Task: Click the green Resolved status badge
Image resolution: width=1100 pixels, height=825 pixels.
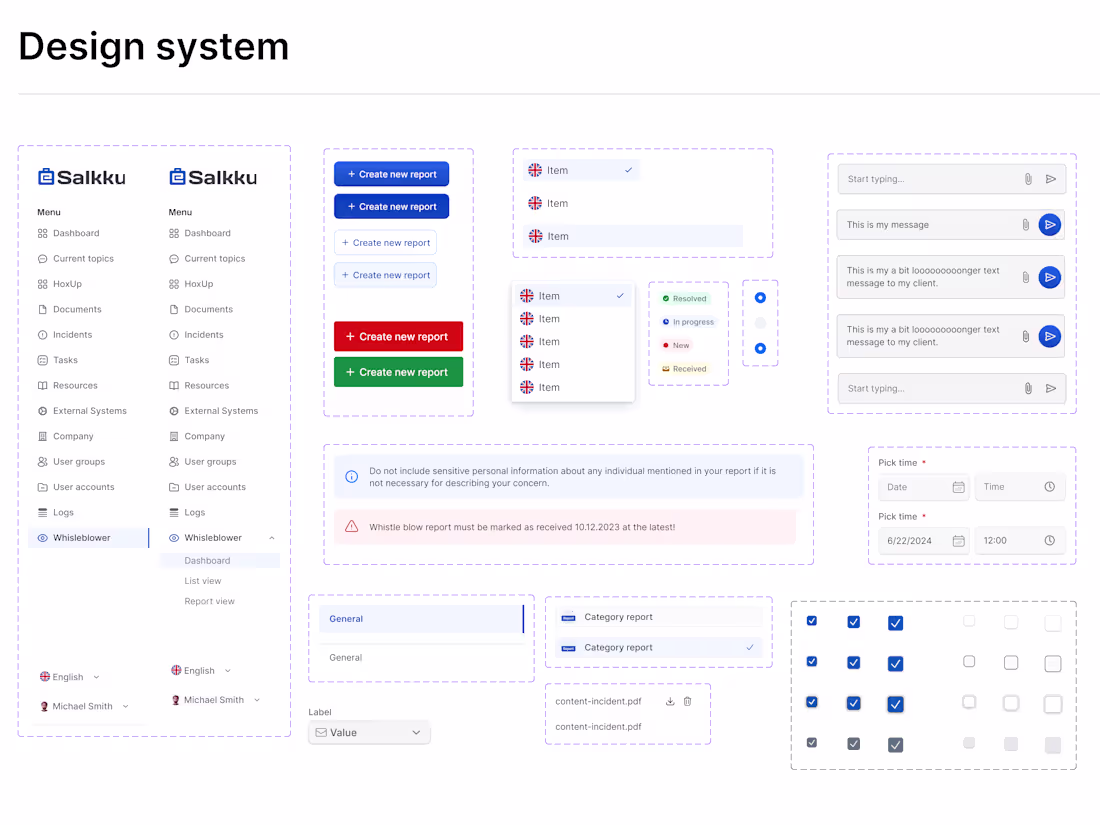Action: pos(688,298)
